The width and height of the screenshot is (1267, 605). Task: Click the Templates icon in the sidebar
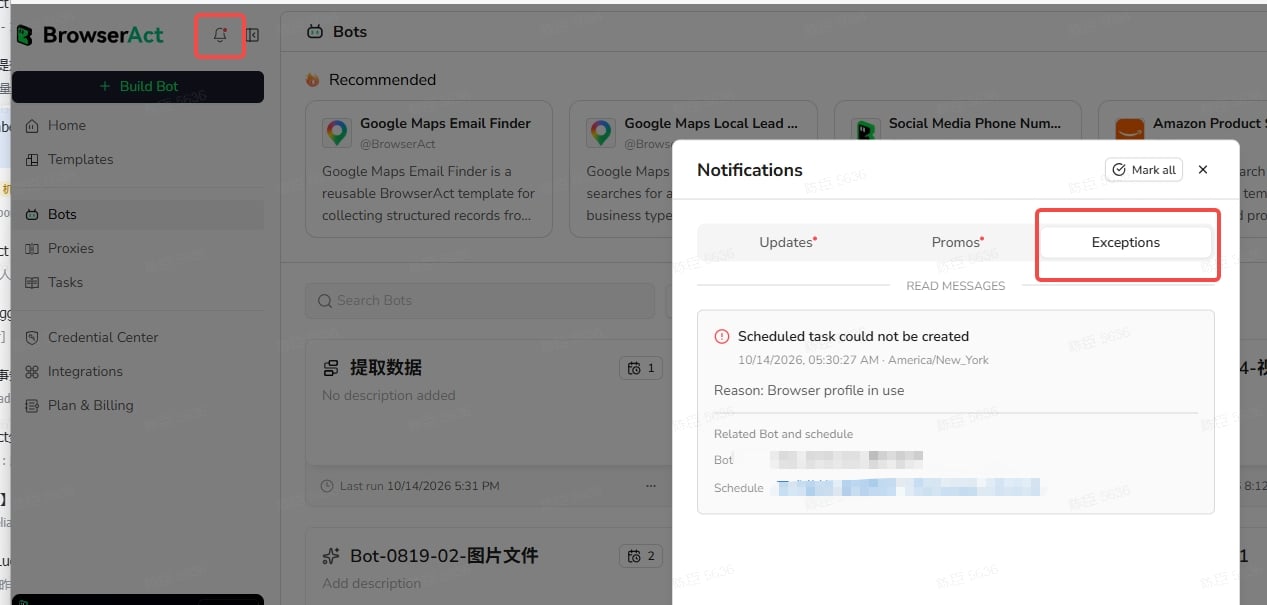[32, 159]
